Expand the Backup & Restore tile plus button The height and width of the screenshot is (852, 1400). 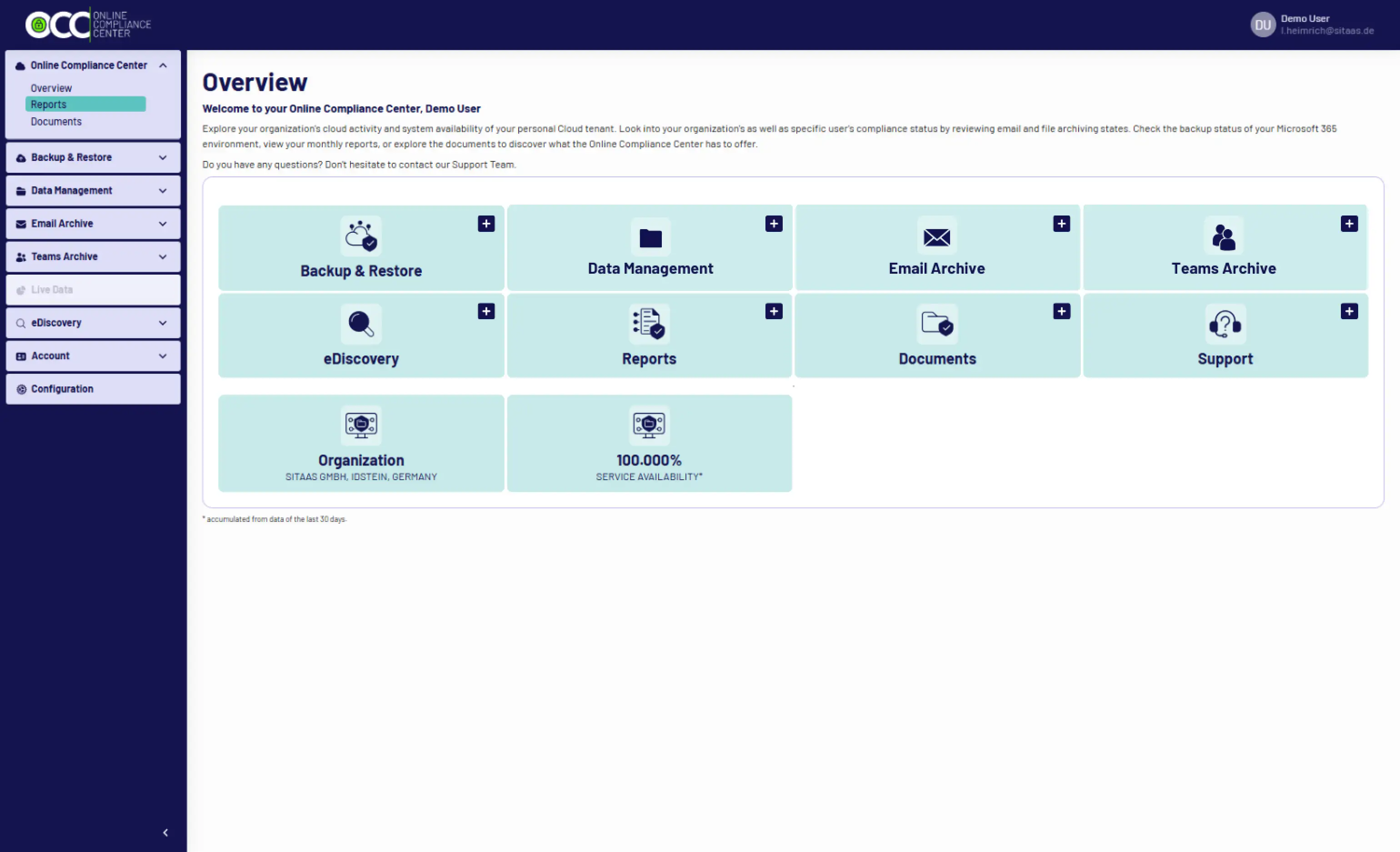tap(486, 223)
